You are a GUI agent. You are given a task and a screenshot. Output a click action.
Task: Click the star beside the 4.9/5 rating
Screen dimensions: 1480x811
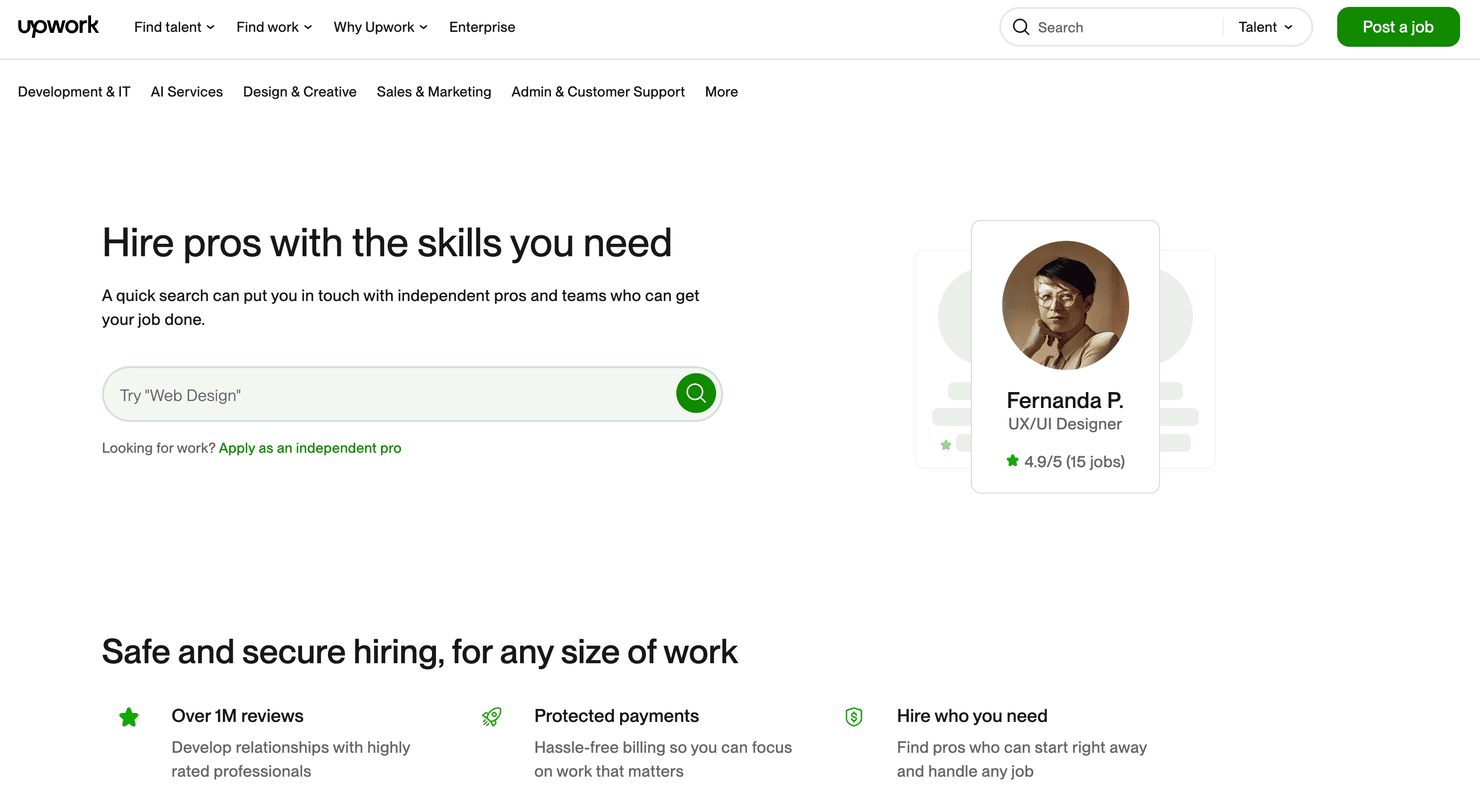coord(1012,461)
